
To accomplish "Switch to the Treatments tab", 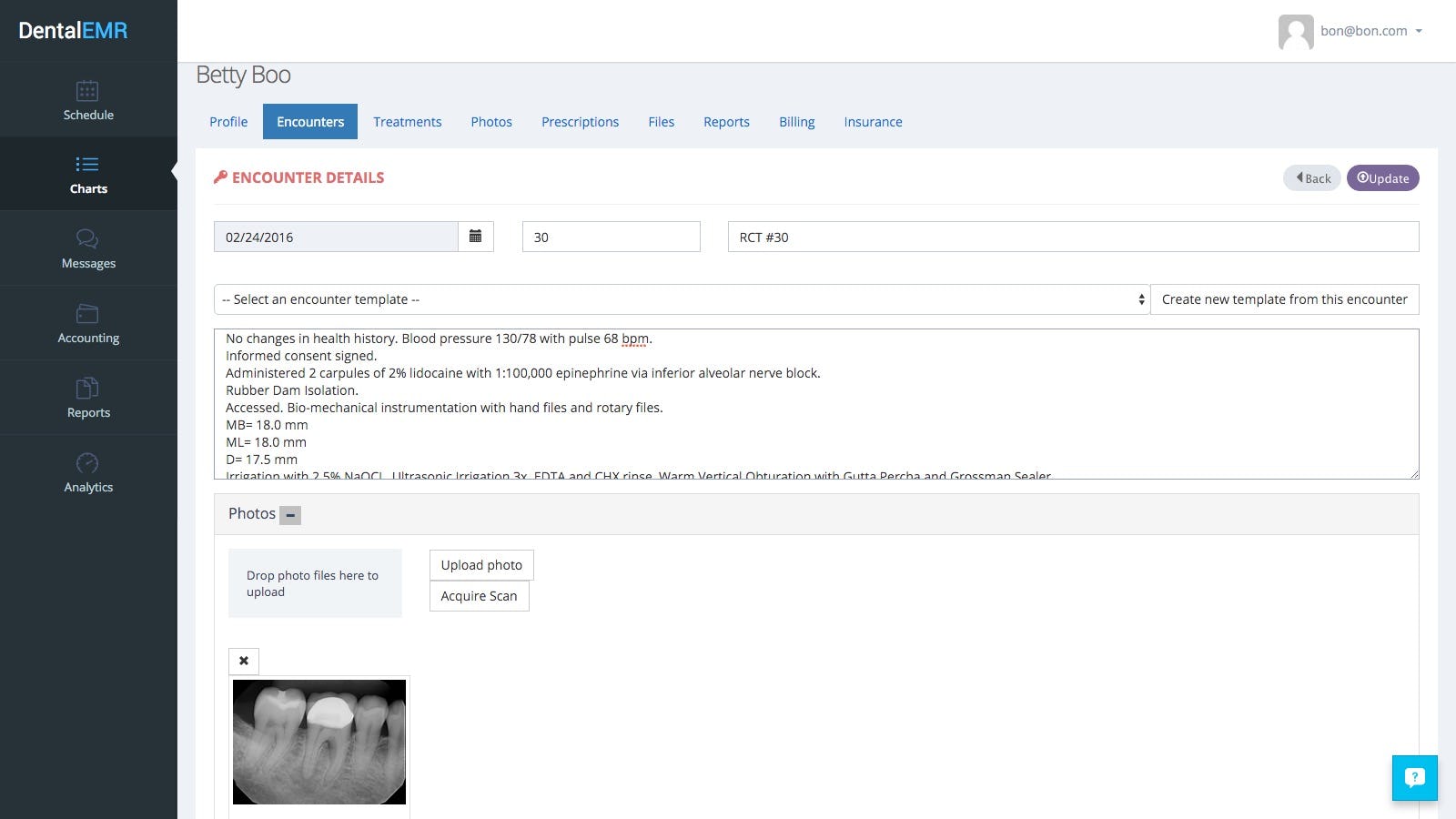I will coord(407,121).
